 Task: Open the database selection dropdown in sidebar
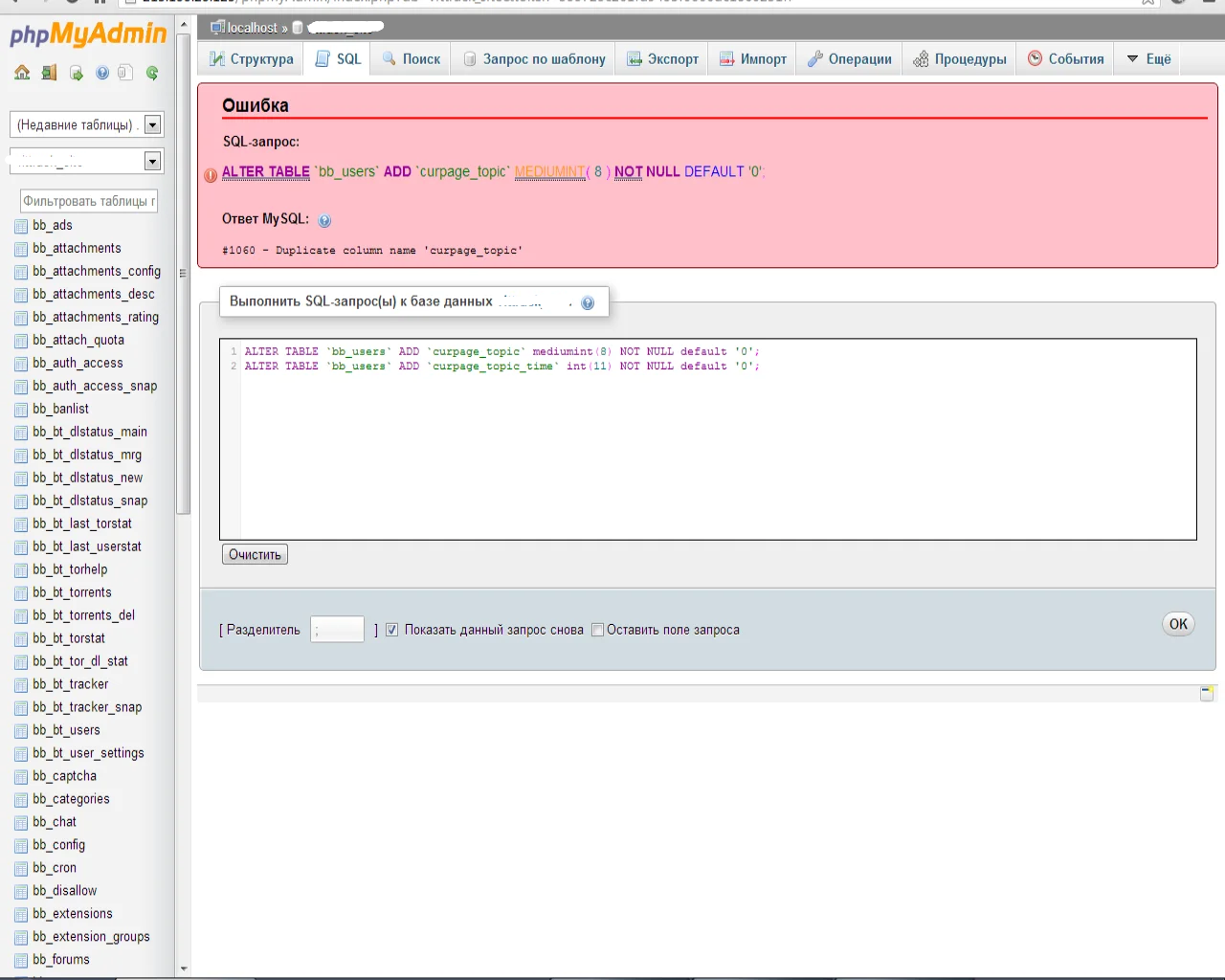click(87, 161)
